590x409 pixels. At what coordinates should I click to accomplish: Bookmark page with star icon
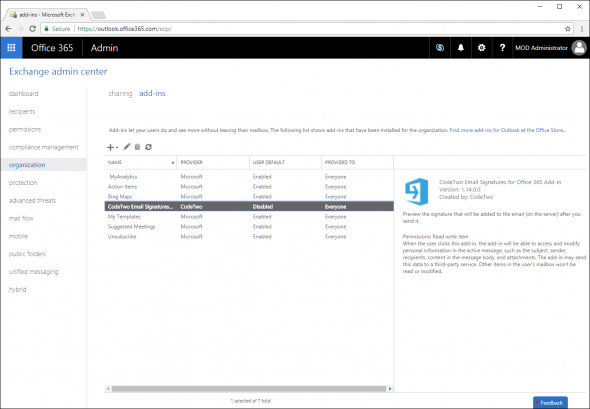(568, 29)
